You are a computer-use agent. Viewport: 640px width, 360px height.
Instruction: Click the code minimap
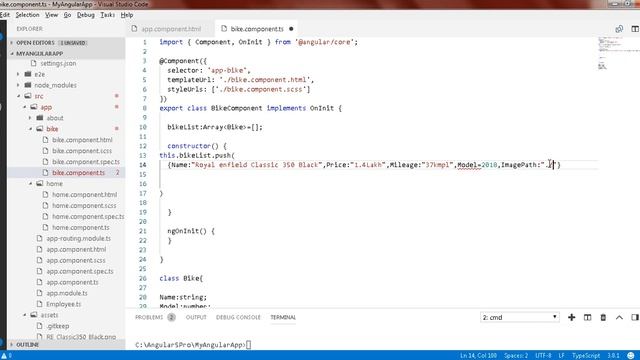[x=618, y=53]
